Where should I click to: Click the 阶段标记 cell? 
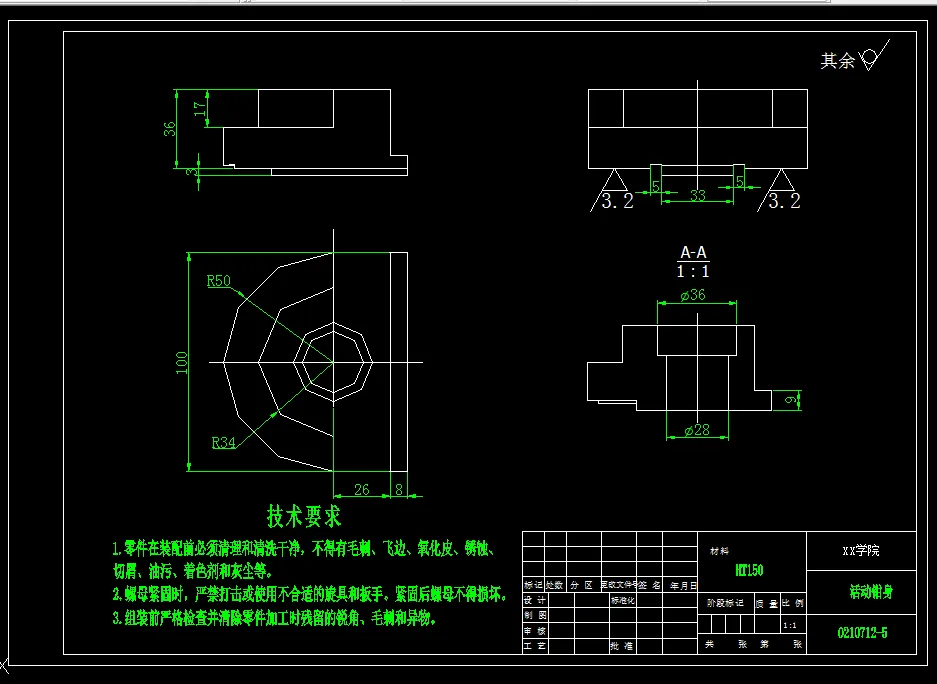coord(725,603)
